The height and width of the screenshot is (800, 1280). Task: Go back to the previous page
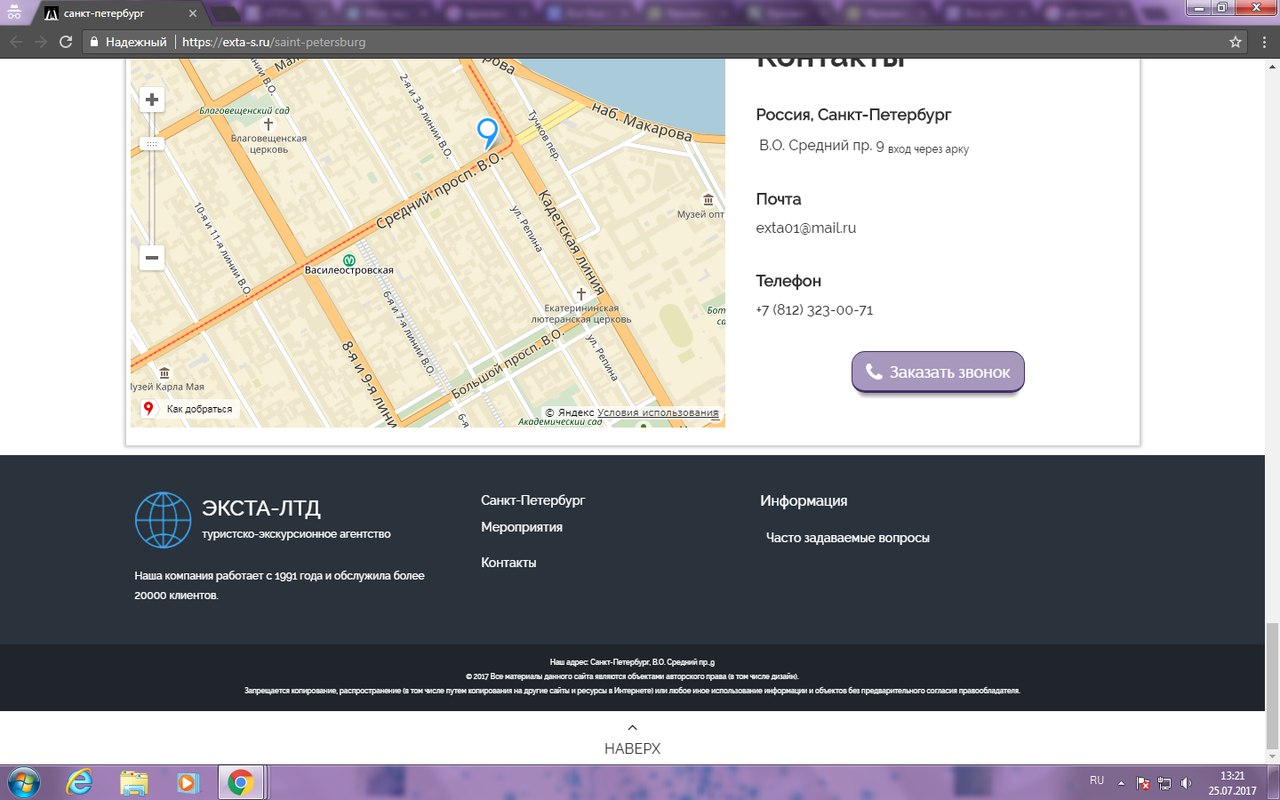point(15,42)
